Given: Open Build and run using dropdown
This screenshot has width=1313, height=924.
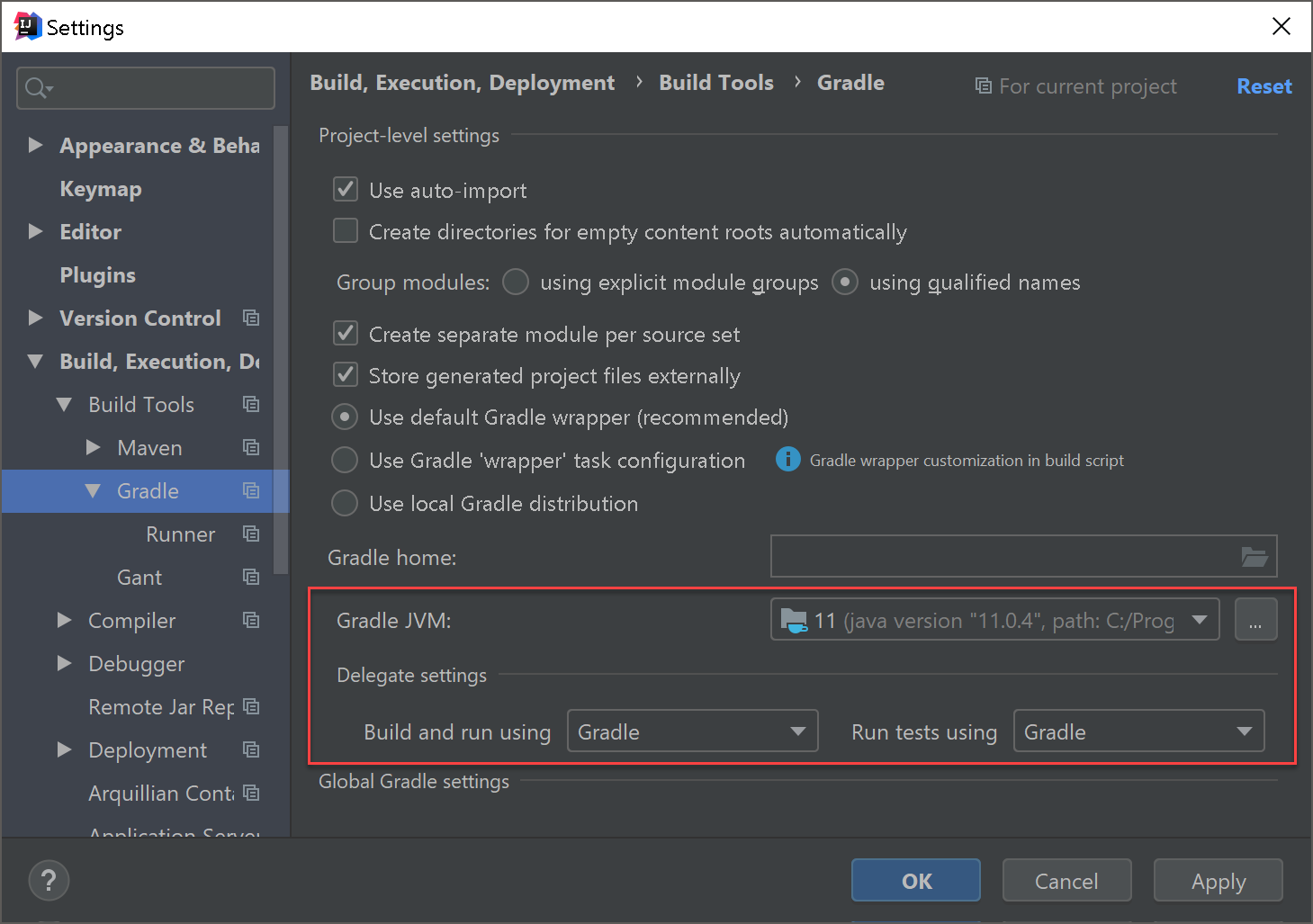Looking at the screenshot, I should point(692,731).
